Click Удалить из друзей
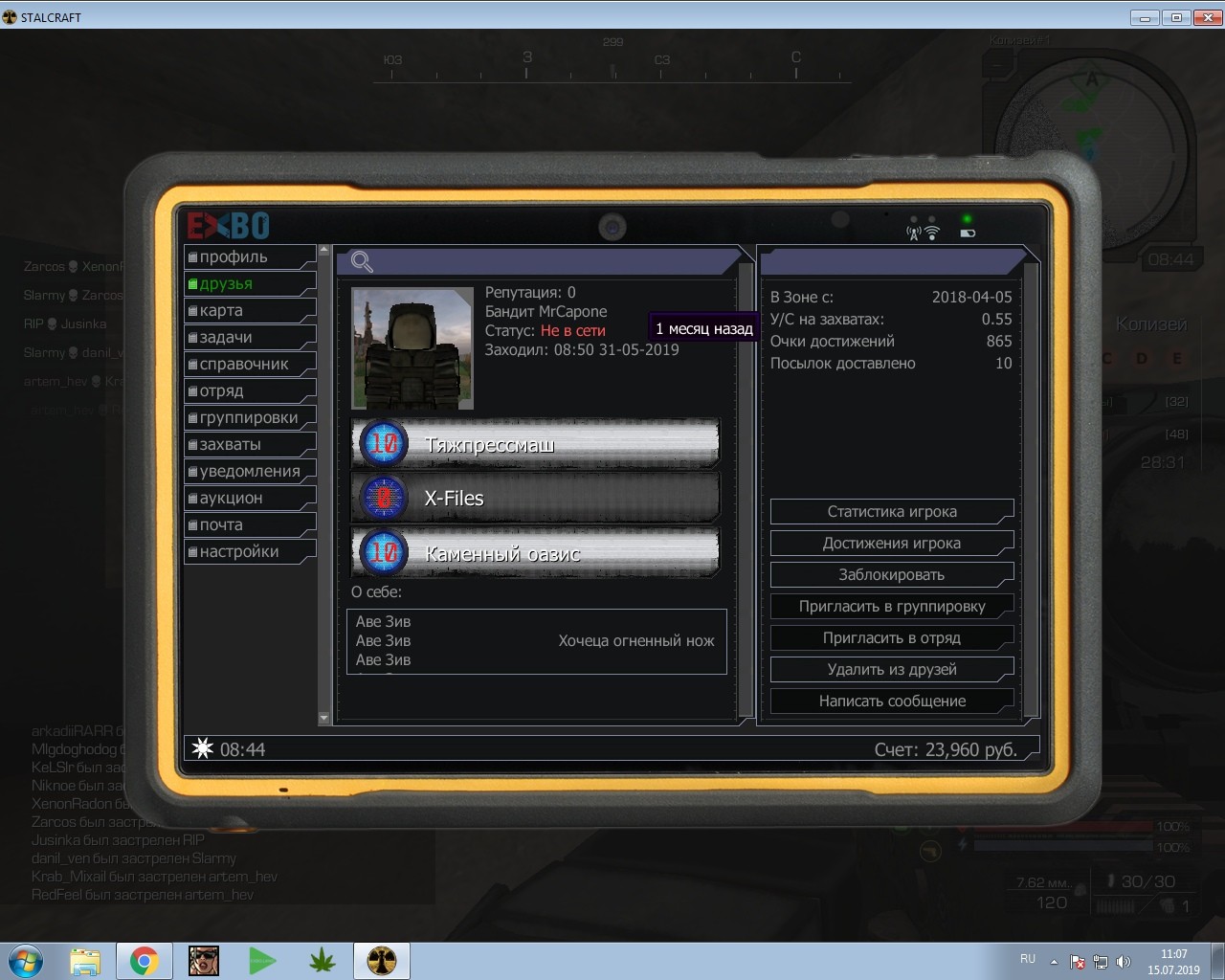Image resolution: width=1225 pixels, height=980 pixels. pyautogui.click(x=892, y=670)
